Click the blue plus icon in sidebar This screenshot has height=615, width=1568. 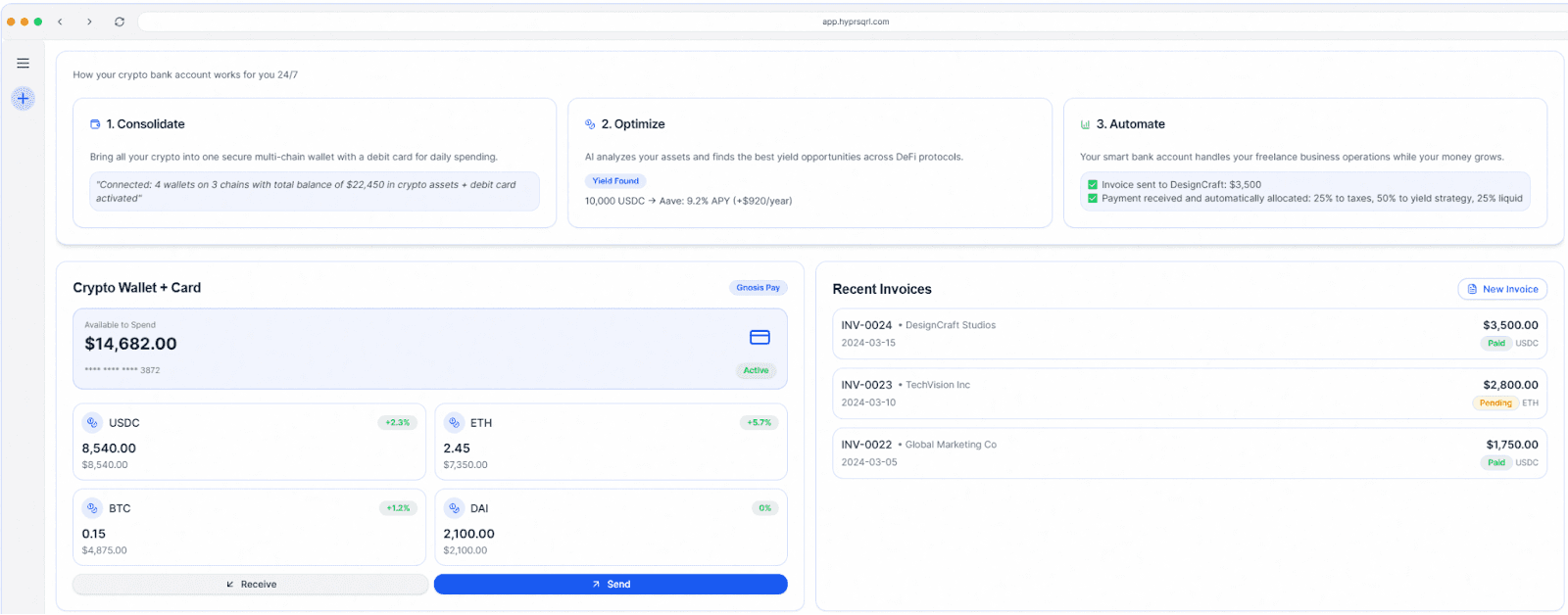coord(23,98)
